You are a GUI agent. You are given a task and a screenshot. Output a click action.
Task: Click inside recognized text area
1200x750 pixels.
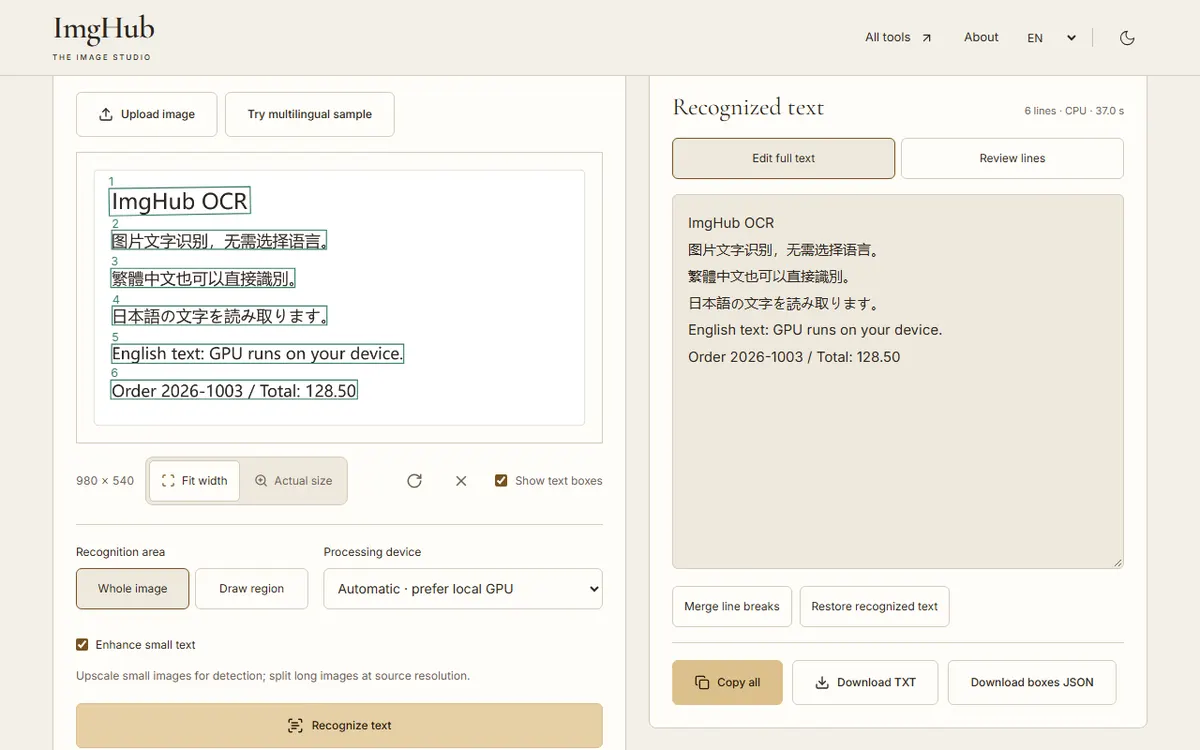click(x=898, y=381)
